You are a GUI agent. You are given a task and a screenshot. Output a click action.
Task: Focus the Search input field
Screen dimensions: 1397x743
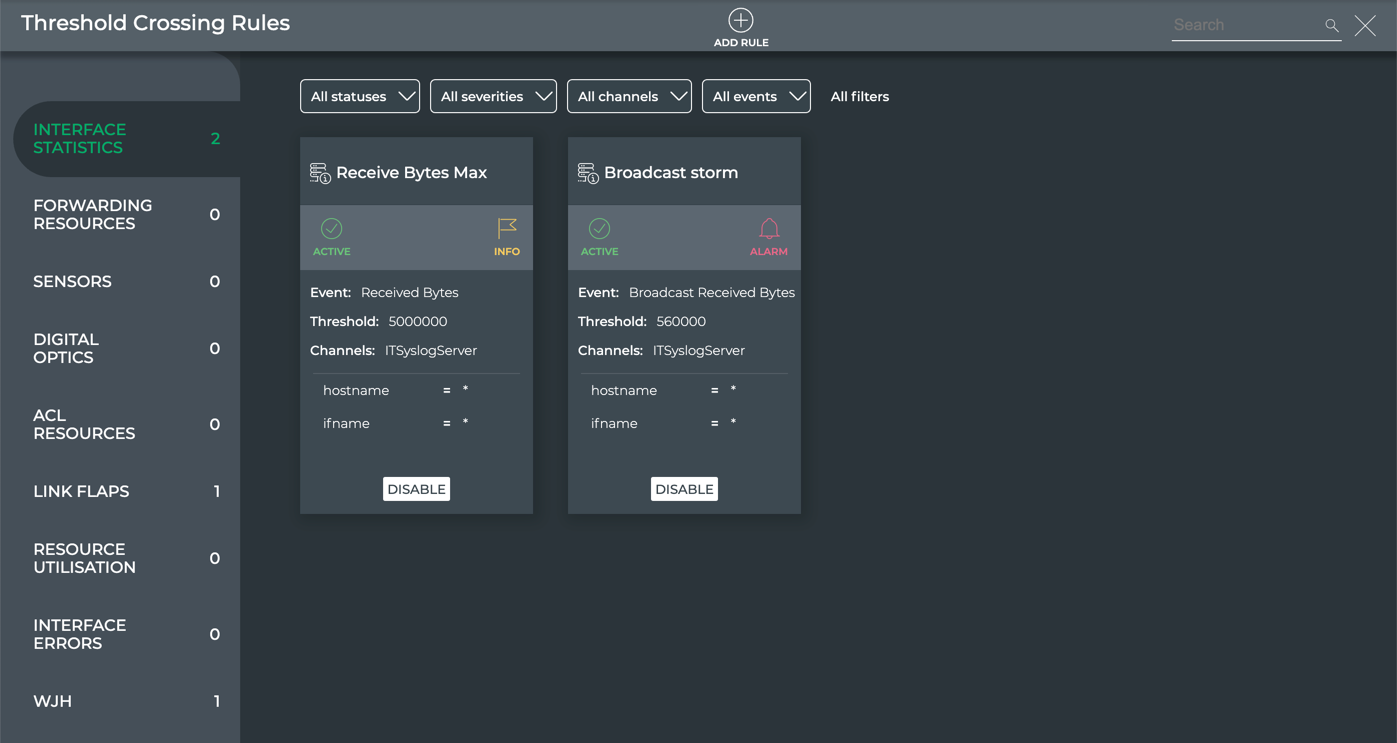(x=1245, y=26)
